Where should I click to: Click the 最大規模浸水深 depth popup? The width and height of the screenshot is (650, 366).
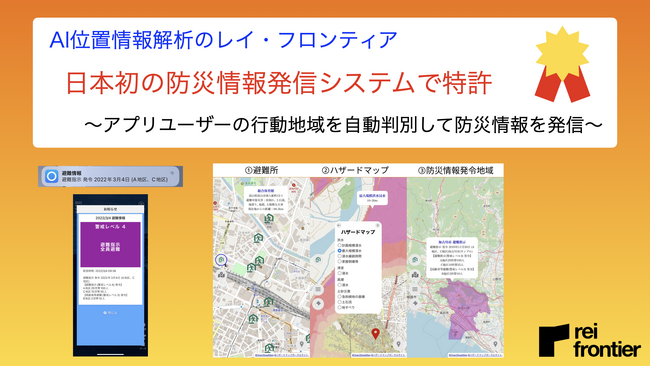click(x=372, y=197)
